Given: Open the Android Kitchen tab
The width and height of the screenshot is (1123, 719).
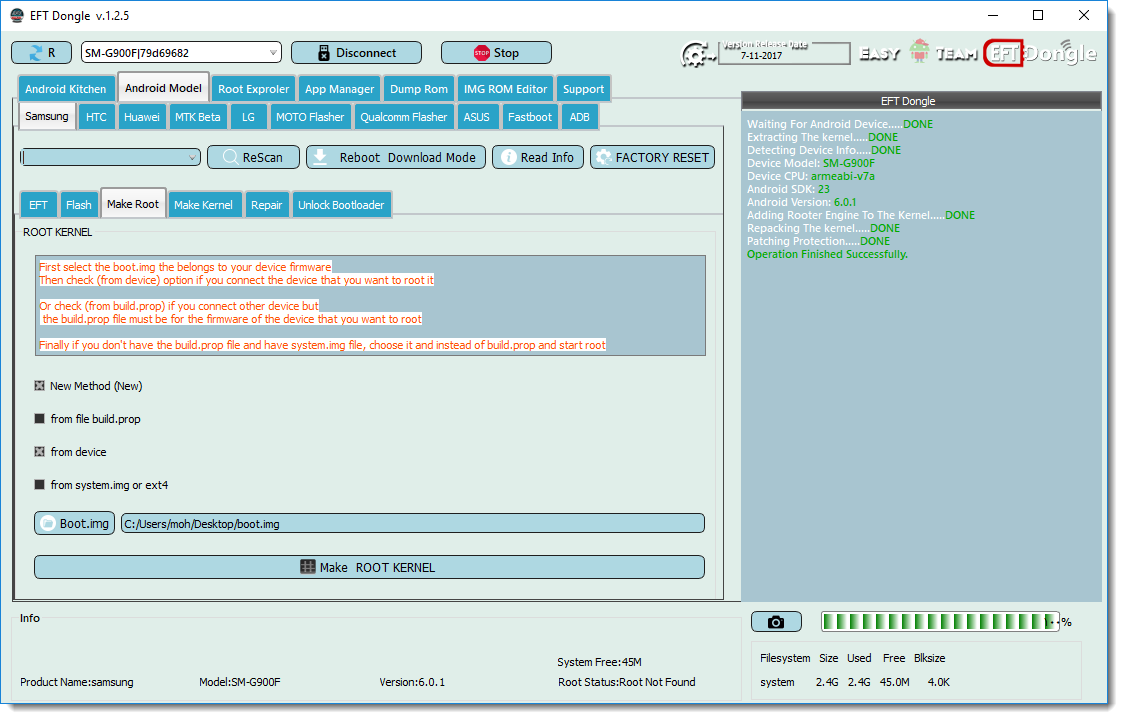Looking at the screenshot, I should tap(66, 89).
